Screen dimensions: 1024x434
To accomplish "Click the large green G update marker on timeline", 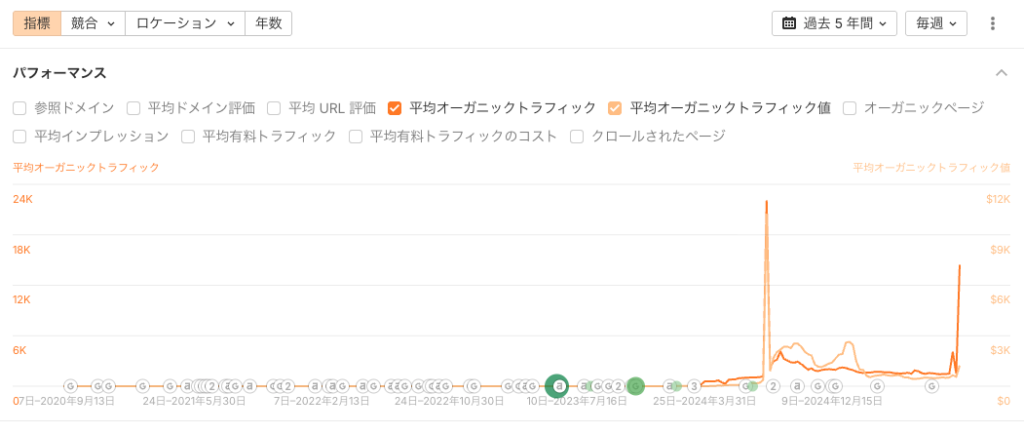I will 635,385.
